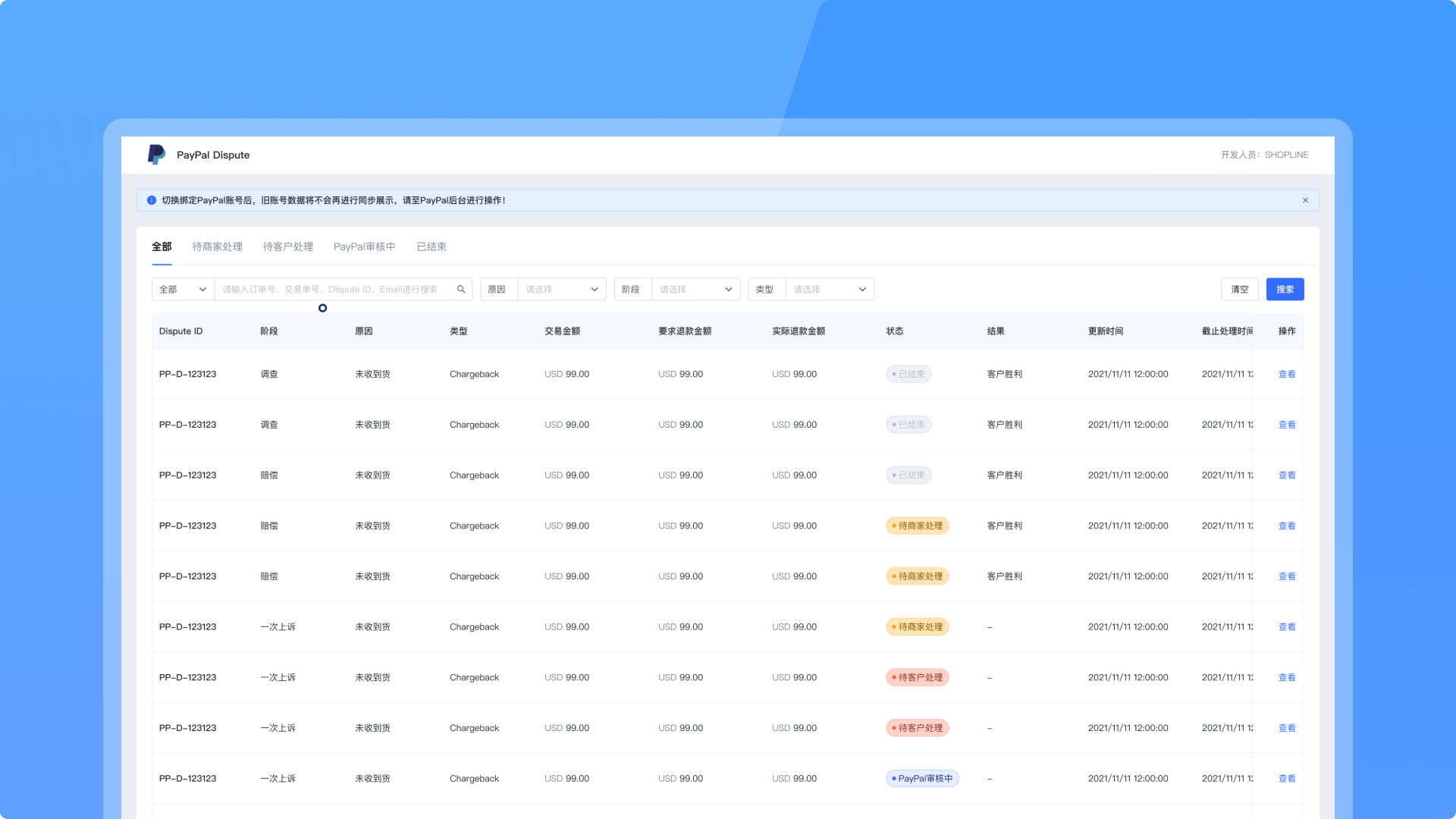Focus the order number search field
Image resolution: width=1456 pixels, height=819 pixels.
coord(334,290)
